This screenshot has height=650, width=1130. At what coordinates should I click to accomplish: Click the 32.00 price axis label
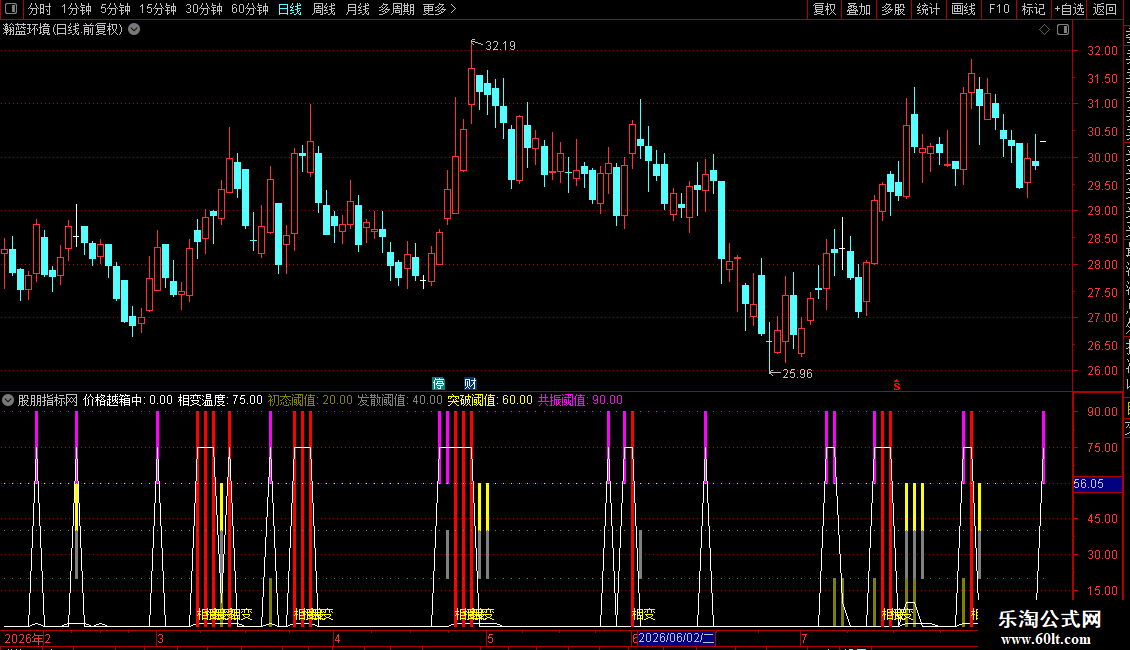pos(1102,50)
